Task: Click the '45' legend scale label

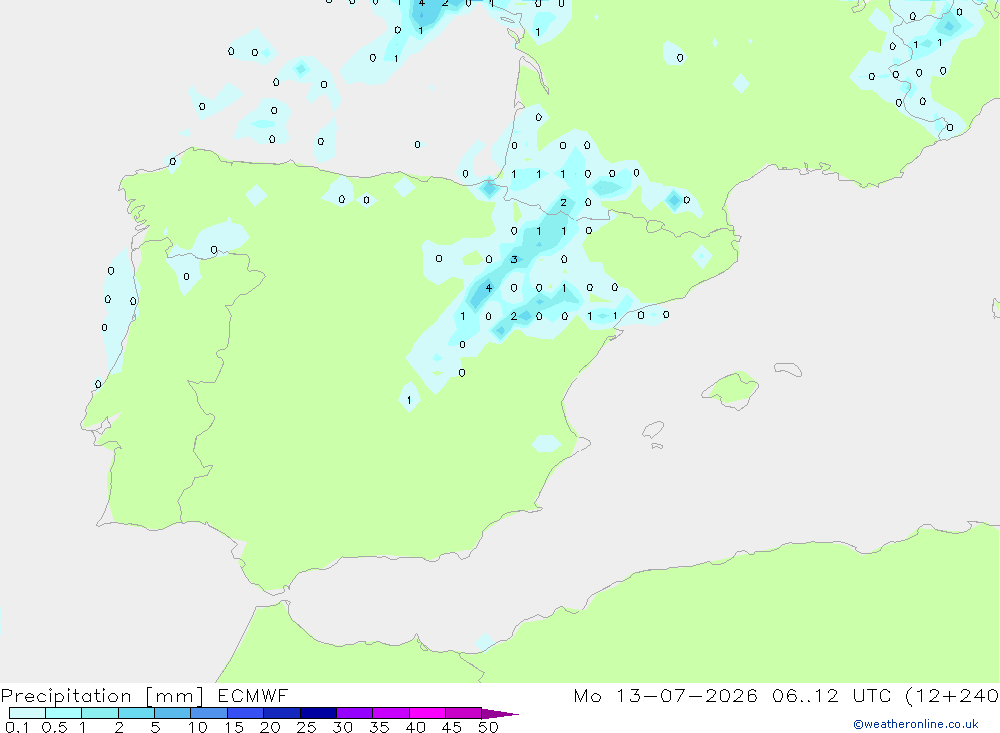Action: (452, 727)
